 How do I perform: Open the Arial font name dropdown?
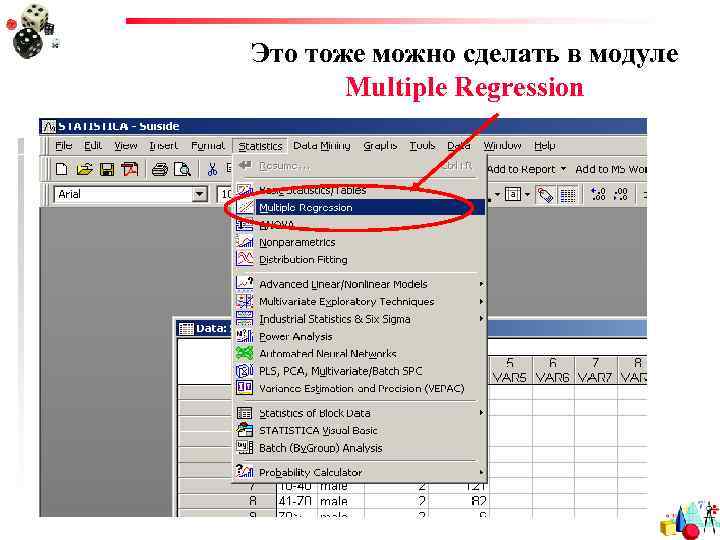(199, 195)
